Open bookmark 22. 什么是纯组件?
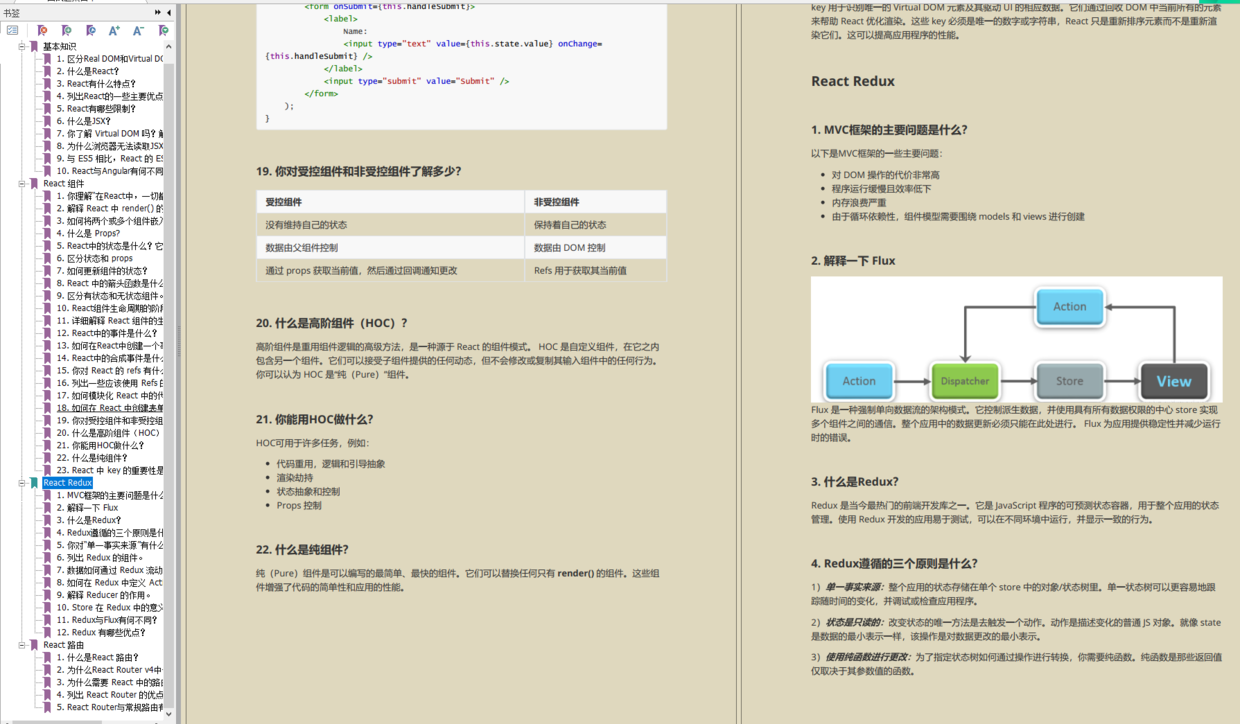Viewport: 1240px width, 724px height. pyautogui.click(x=93, y=458)
